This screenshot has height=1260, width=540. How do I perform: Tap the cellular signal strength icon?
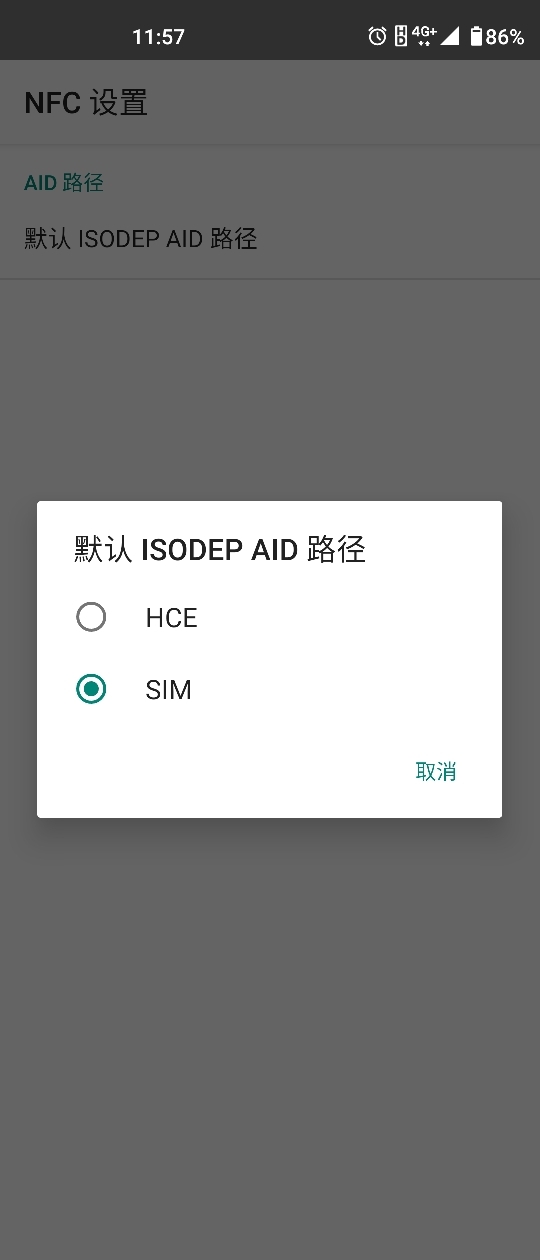point(450,37)
